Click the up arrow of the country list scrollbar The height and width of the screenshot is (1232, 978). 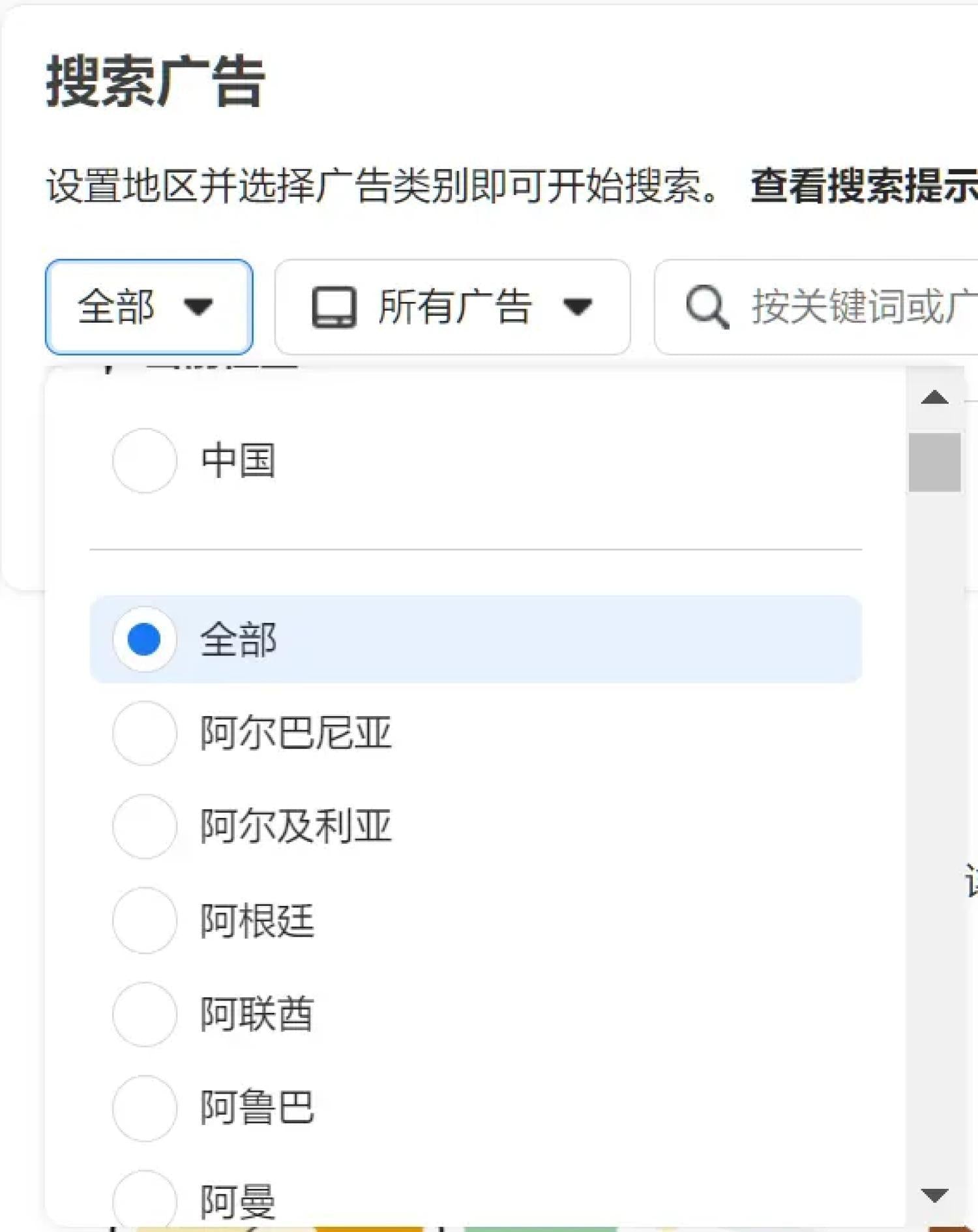(934, 398)
